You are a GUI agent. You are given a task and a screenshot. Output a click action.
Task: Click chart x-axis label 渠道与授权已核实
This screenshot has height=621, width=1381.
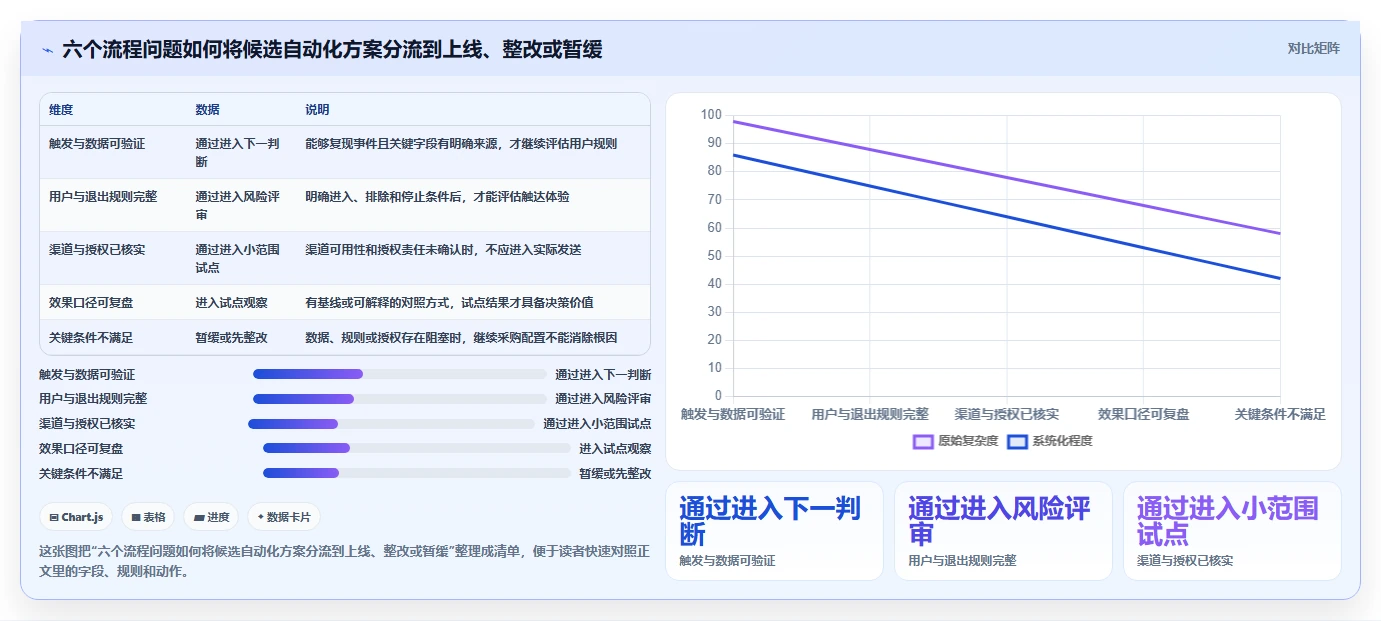(x=1007, y=414)
